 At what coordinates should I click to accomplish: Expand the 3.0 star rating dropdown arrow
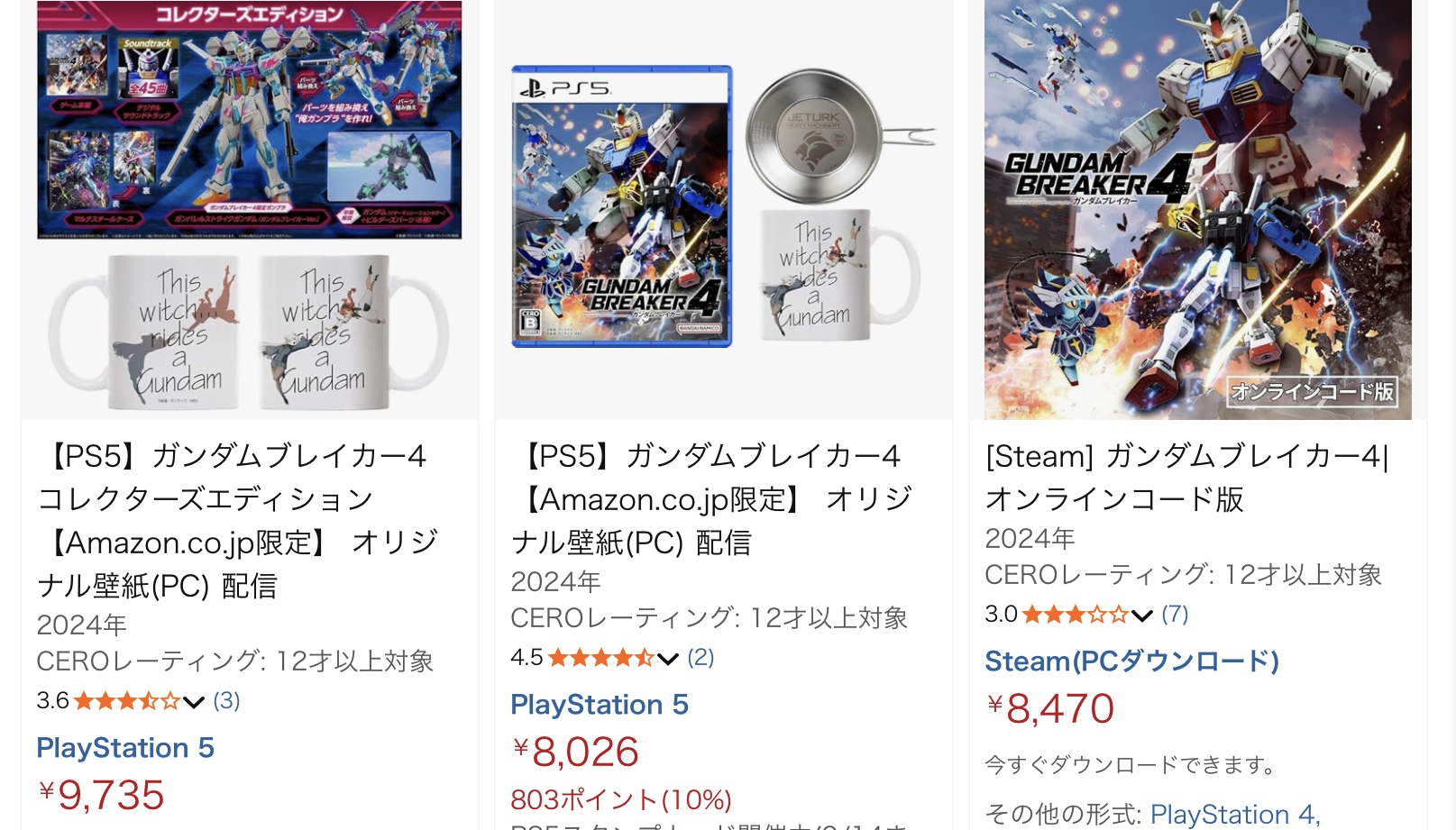pos(1142,616)
